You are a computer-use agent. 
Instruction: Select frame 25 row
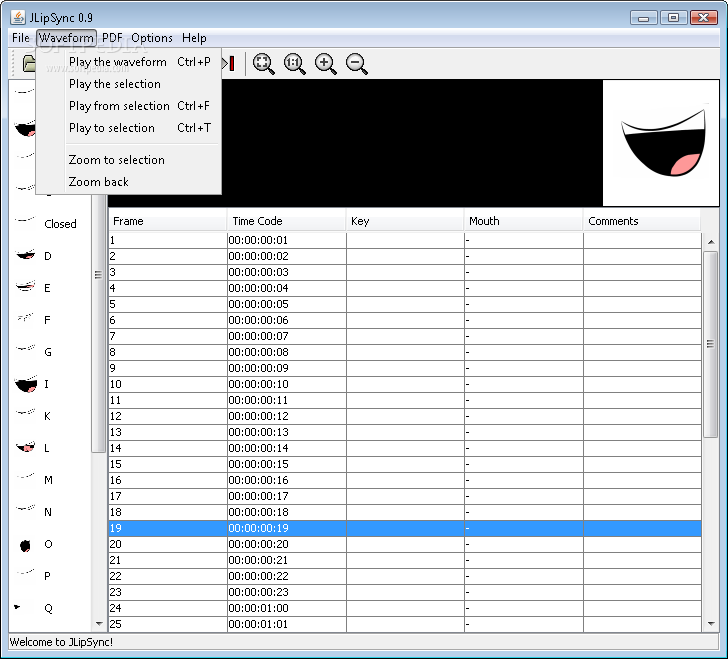(405, 624)
